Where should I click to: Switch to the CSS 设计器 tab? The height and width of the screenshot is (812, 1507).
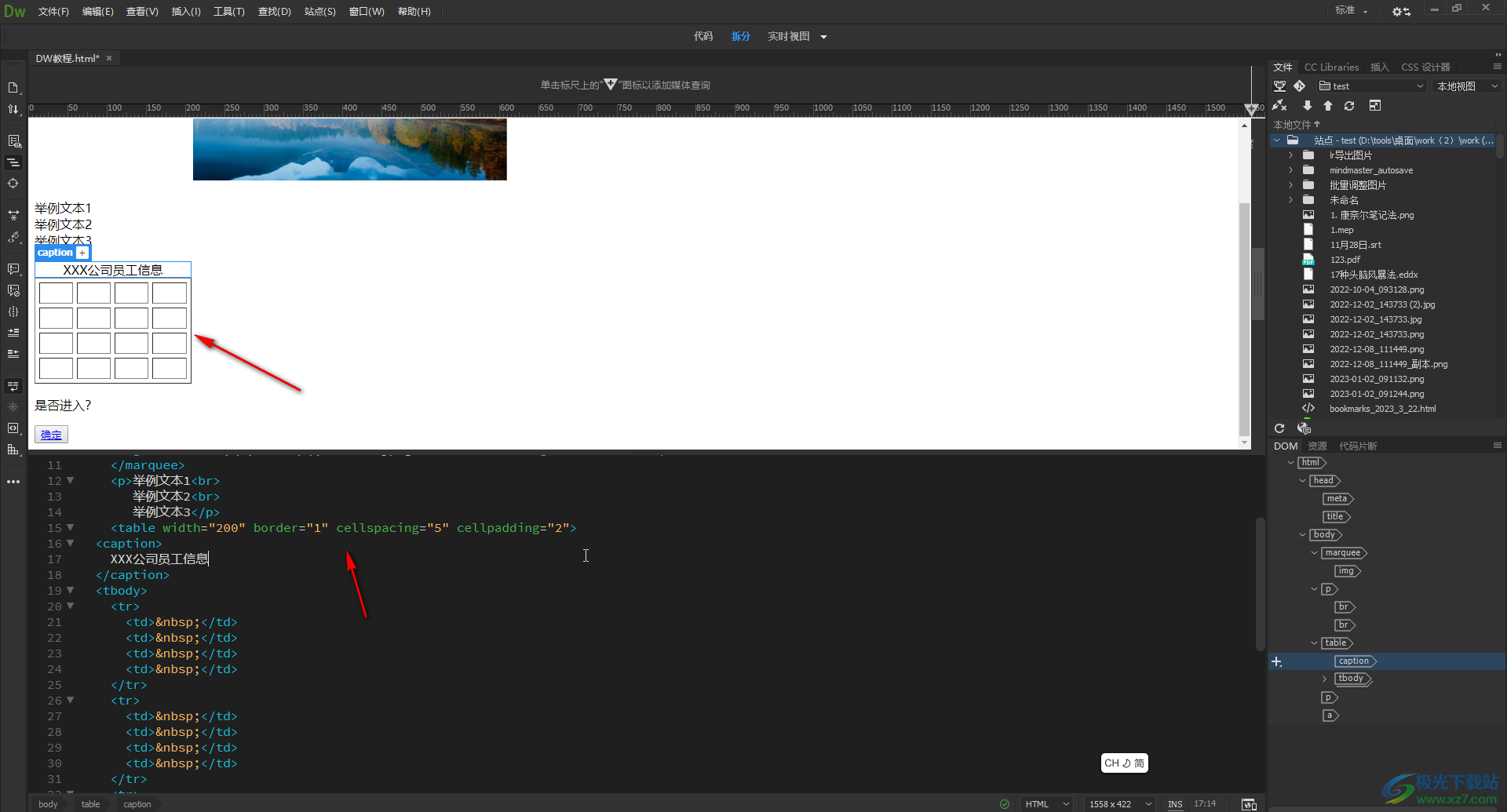pos(1425,67)
